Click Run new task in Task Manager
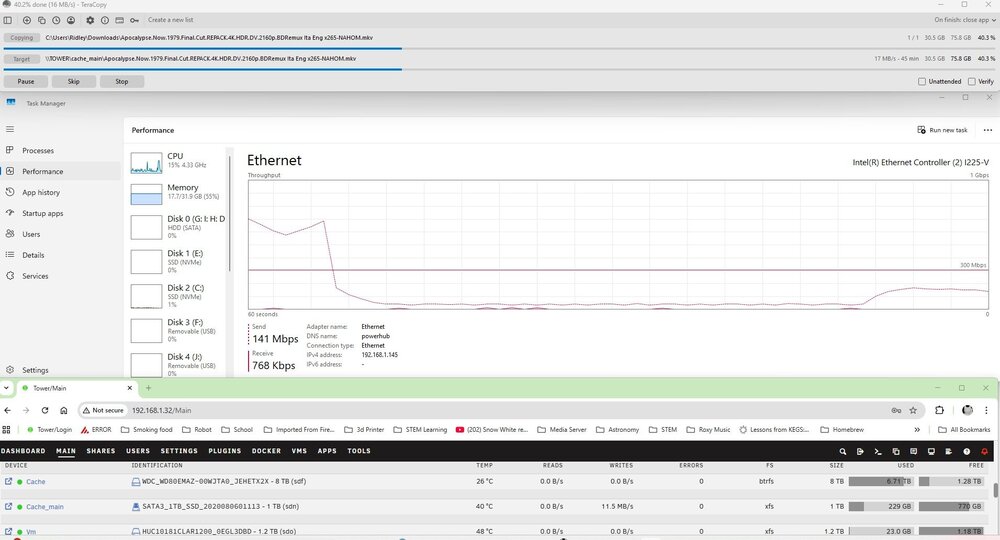1000x540 pixels. click(943, 130)
